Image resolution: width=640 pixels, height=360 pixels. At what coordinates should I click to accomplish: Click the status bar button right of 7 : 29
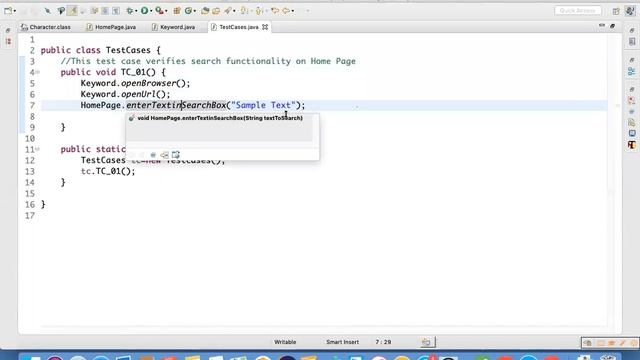[427, 342]
